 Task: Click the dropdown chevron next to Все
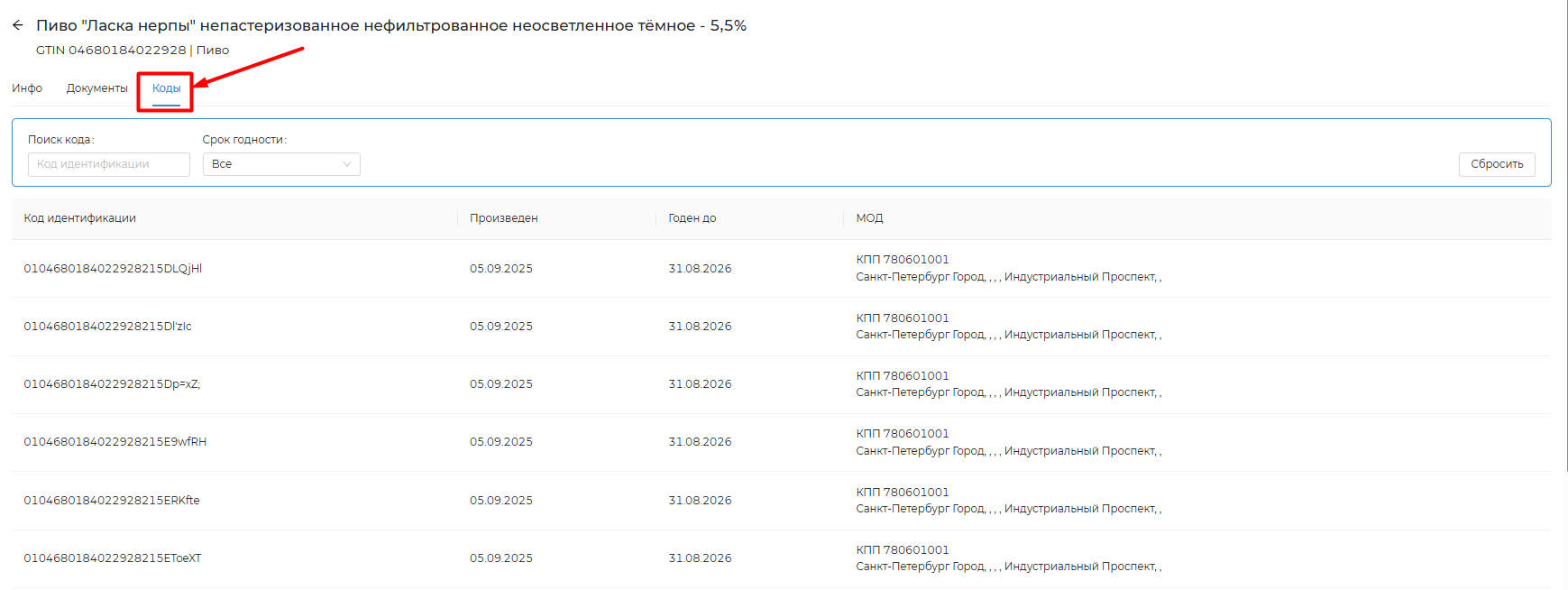[347, 164]
